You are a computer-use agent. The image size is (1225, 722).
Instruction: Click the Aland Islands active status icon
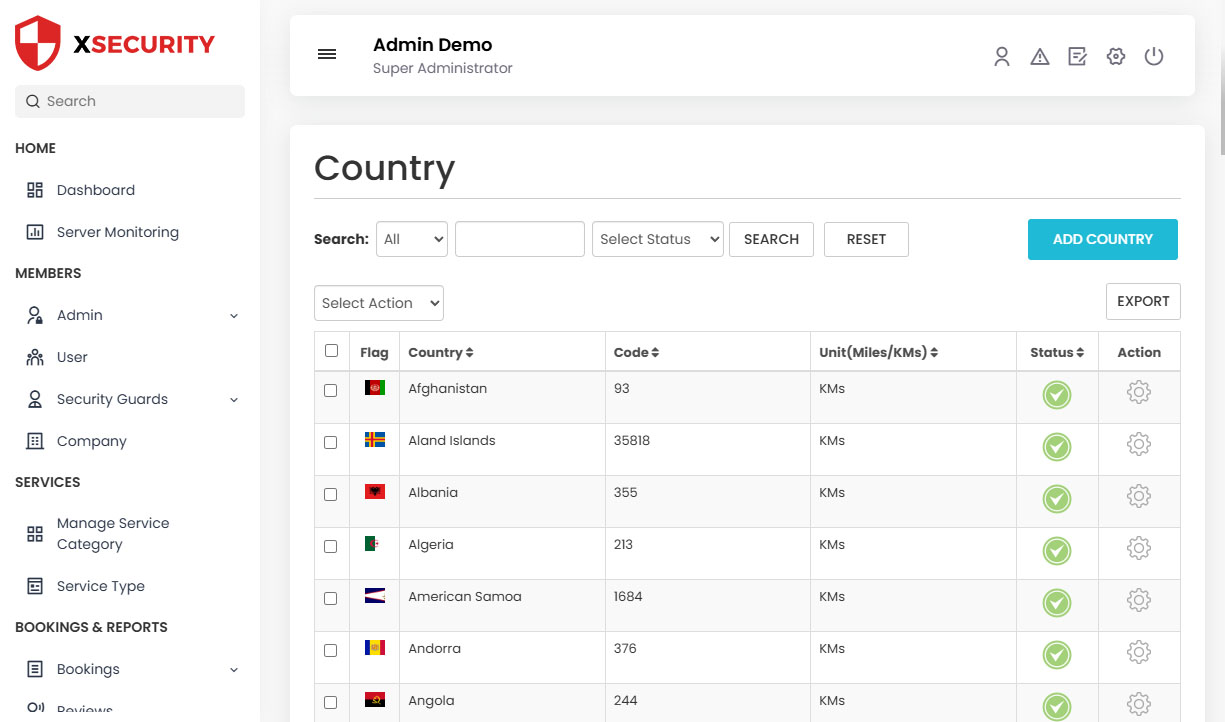[x=1057, y=447]
